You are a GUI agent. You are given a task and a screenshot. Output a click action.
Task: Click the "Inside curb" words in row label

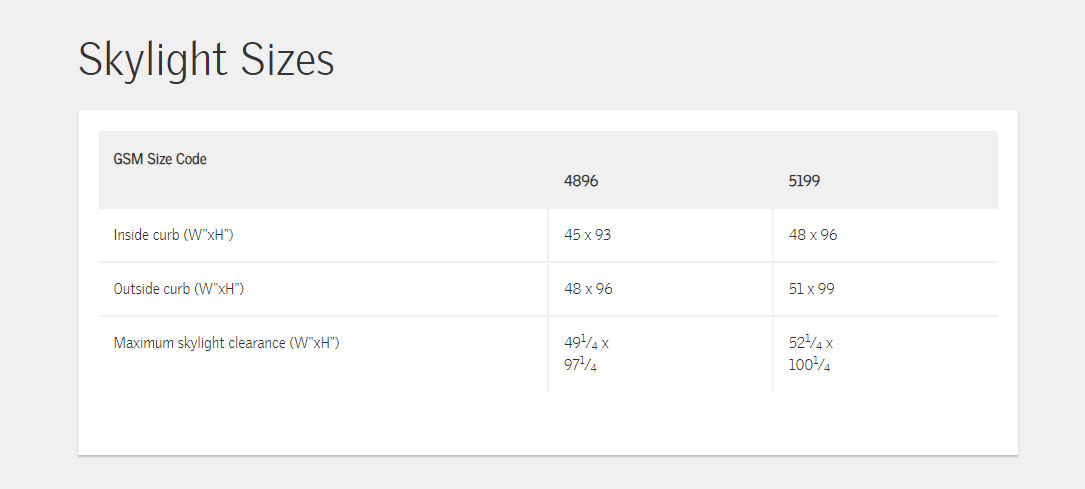[x=149, y=235]
